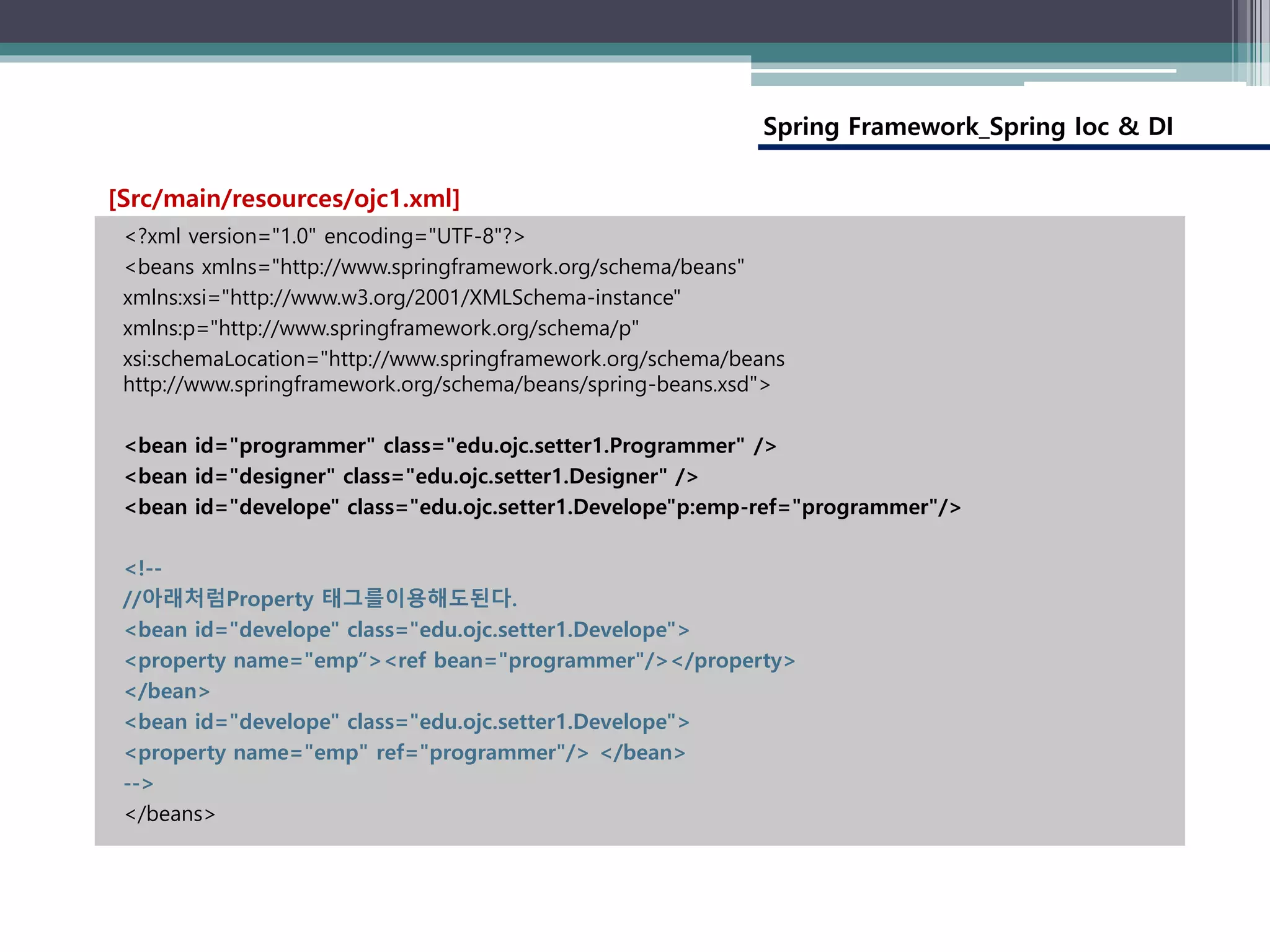Click the comment opening '<!--' marker
Image resolution: width=1270 pixels, height=952 pixels.
click(143, 568)
